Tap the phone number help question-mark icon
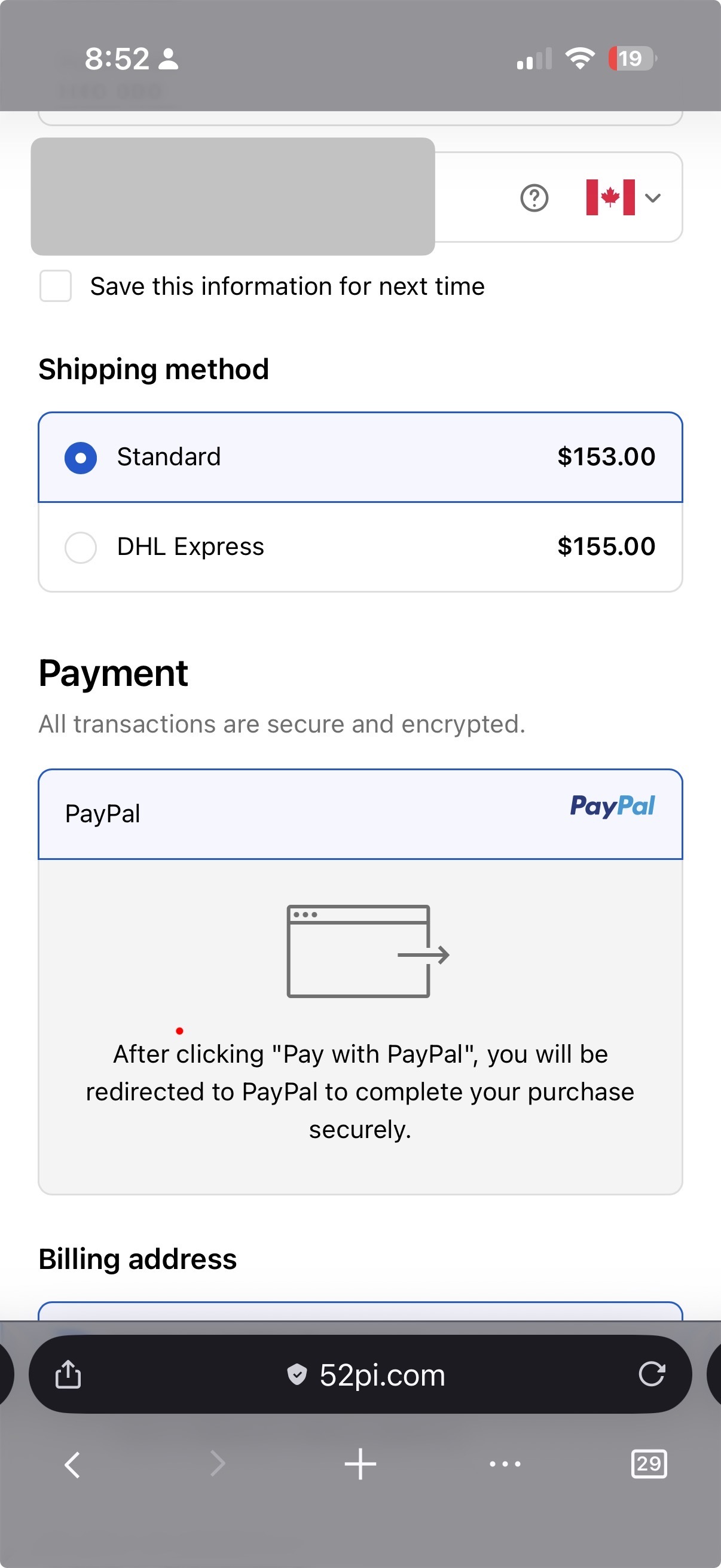721x1568 pixels. pos(534,198)
